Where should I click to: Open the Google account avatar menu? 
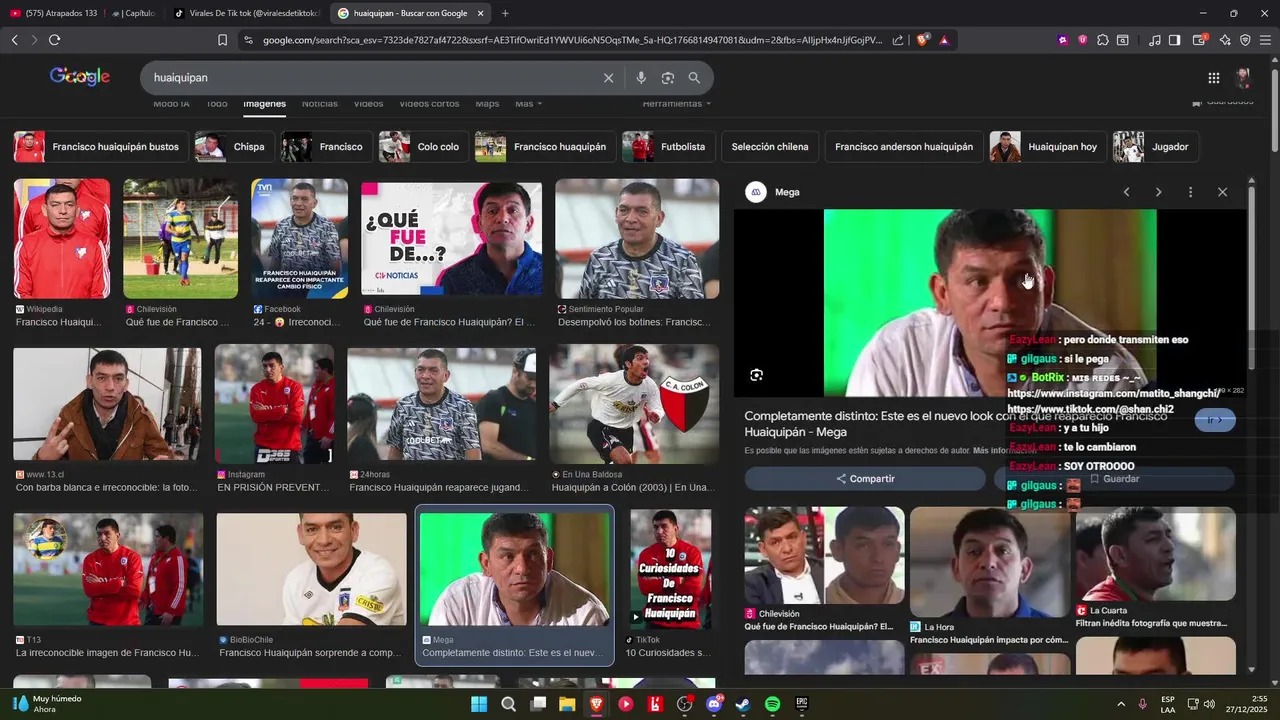(x=1243, y=78)
